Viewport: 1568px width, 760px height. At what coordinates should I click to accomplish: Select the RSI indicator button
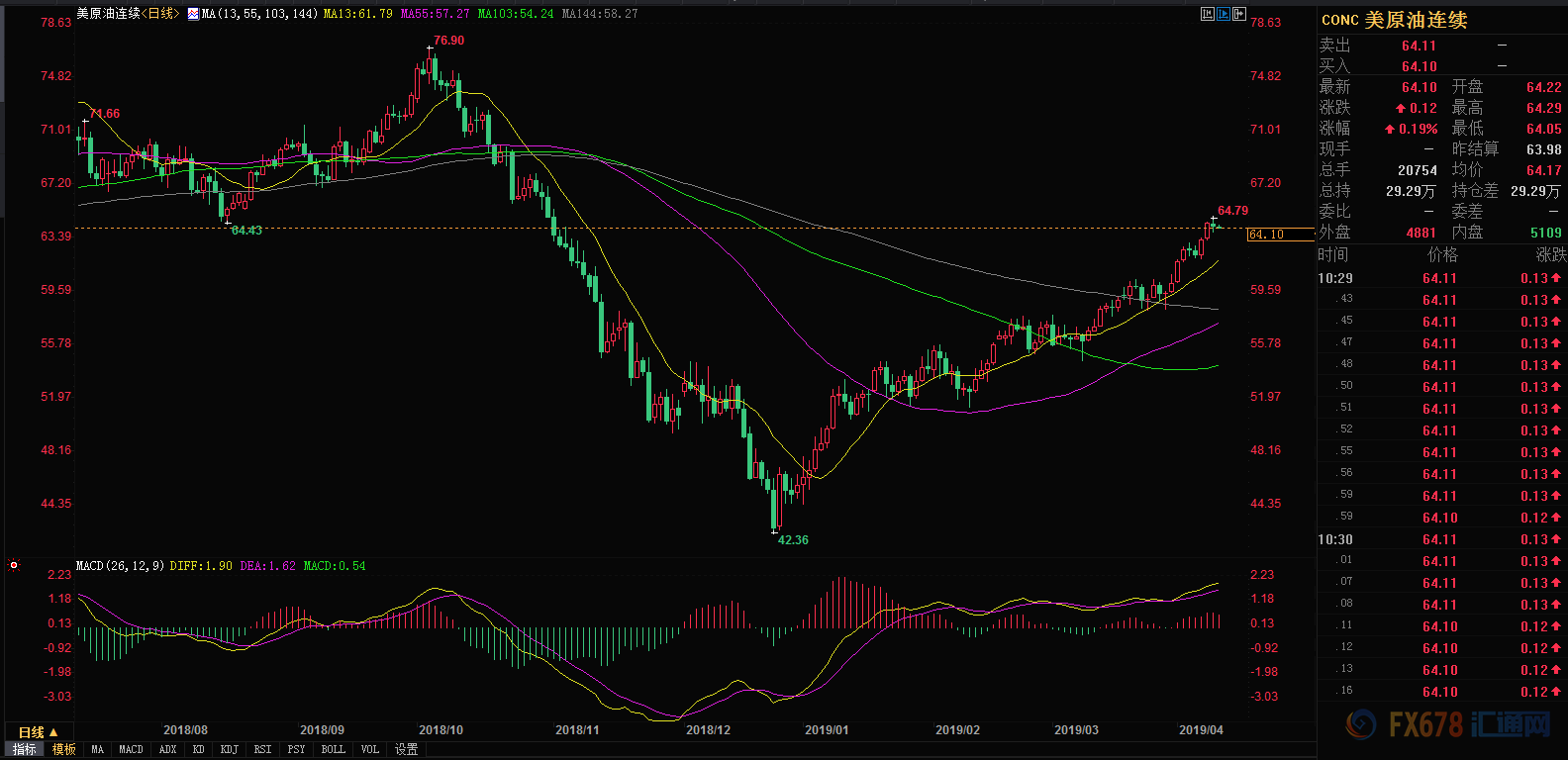(x=262, y=749)
